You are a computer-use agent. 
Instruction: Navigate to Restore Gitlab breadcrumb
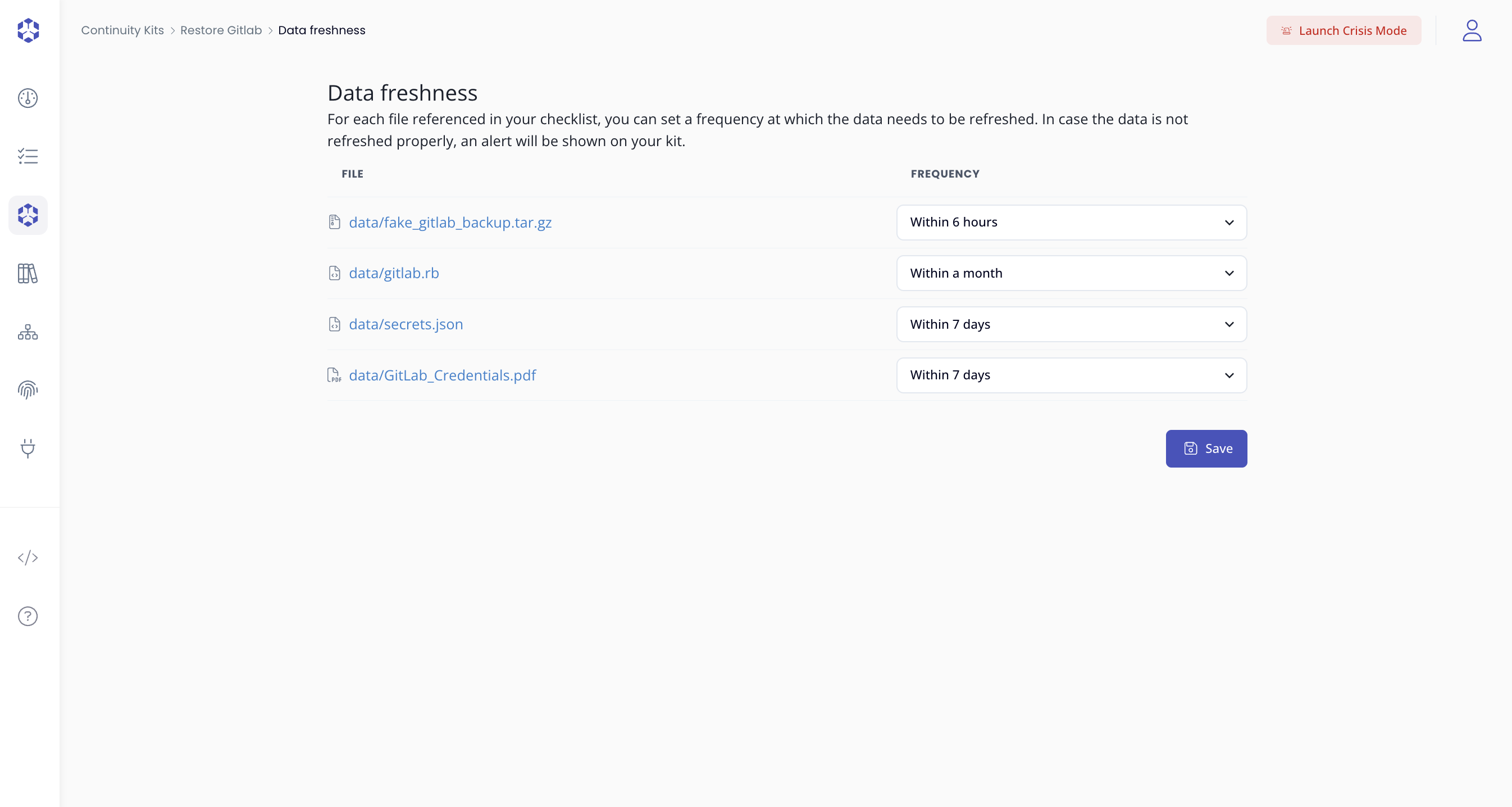click(221, 30)
